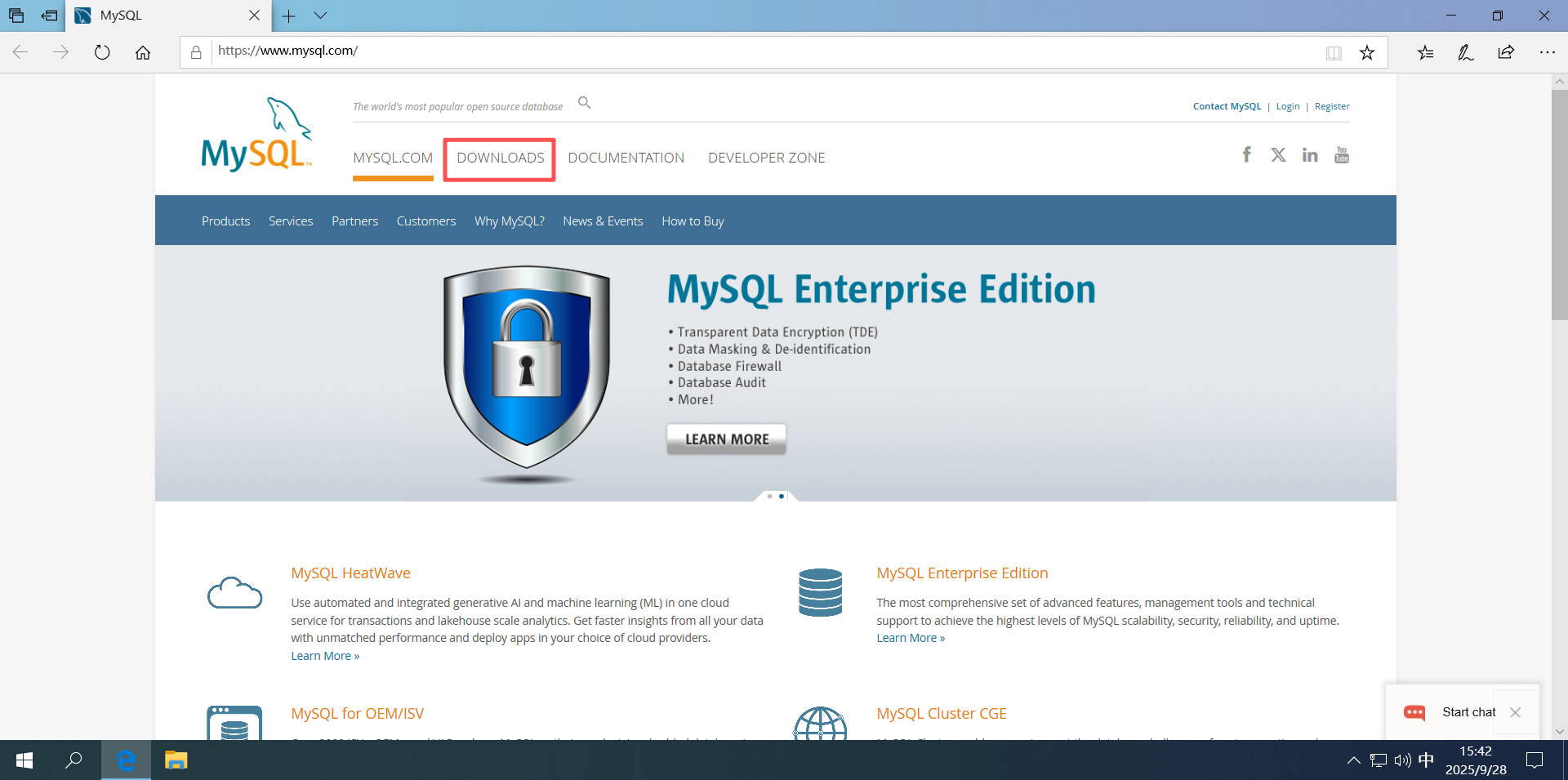Viewport: 1568px width, 780px height.
Task: Open MySQL LinkedIn icon
Action: tap(1310, 155)
